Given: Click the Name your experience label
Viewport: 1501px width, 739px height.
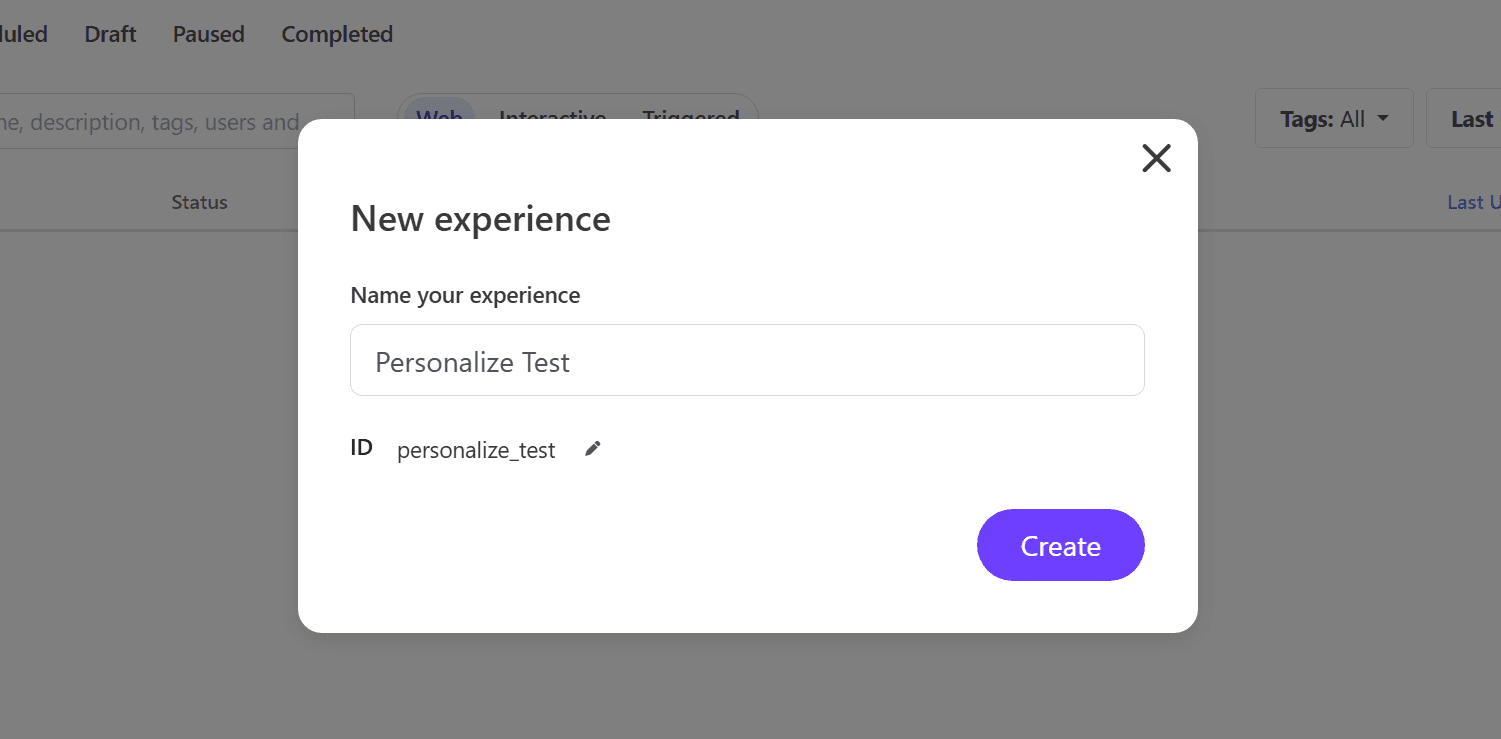Looking at the screenshot, I should point(465,295).
